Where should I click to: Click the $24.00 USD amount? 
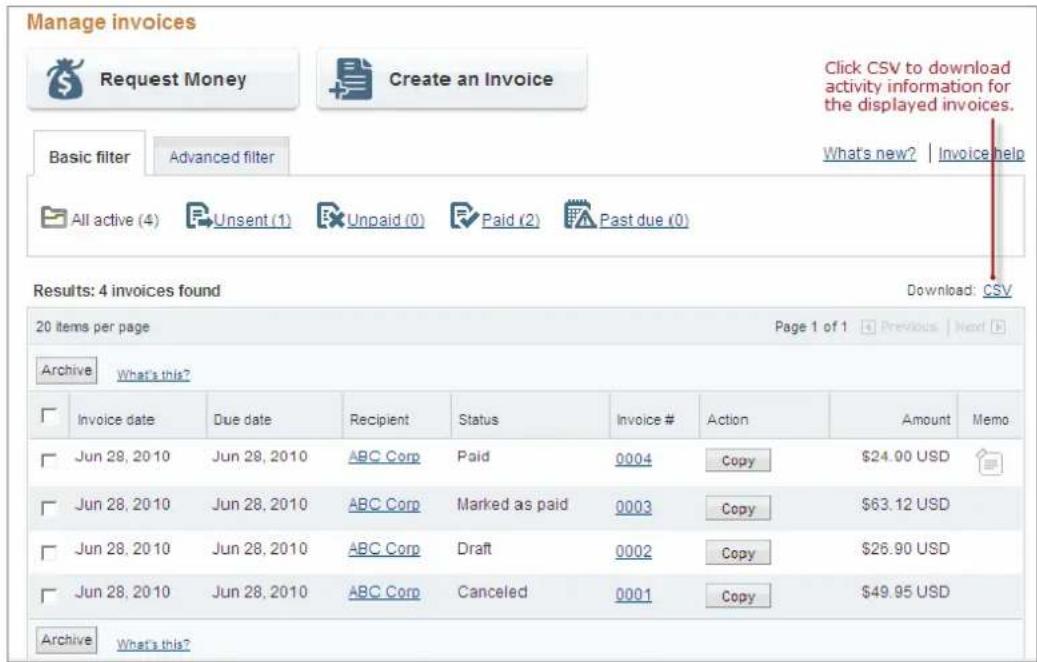pos(905,457)
